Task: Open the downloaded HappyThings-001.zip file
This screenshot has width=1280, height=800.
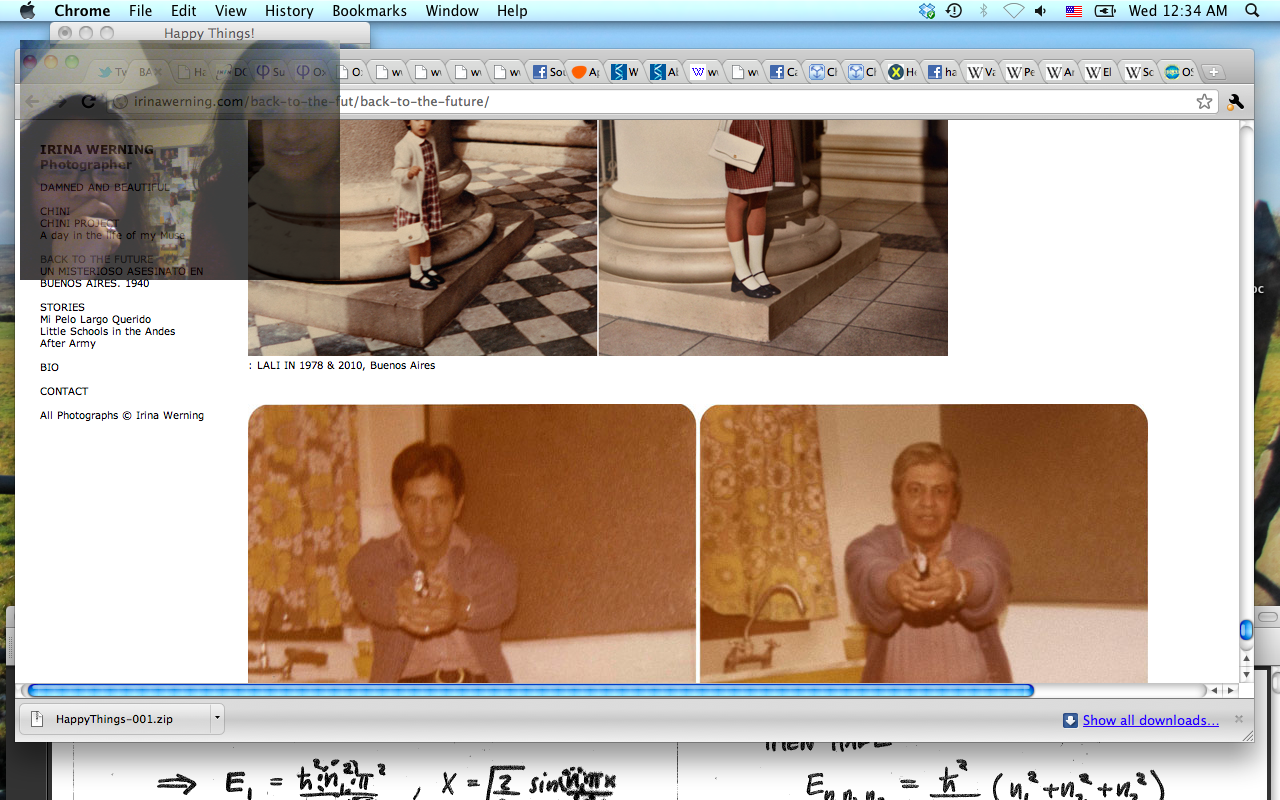Action: (113, 719)
